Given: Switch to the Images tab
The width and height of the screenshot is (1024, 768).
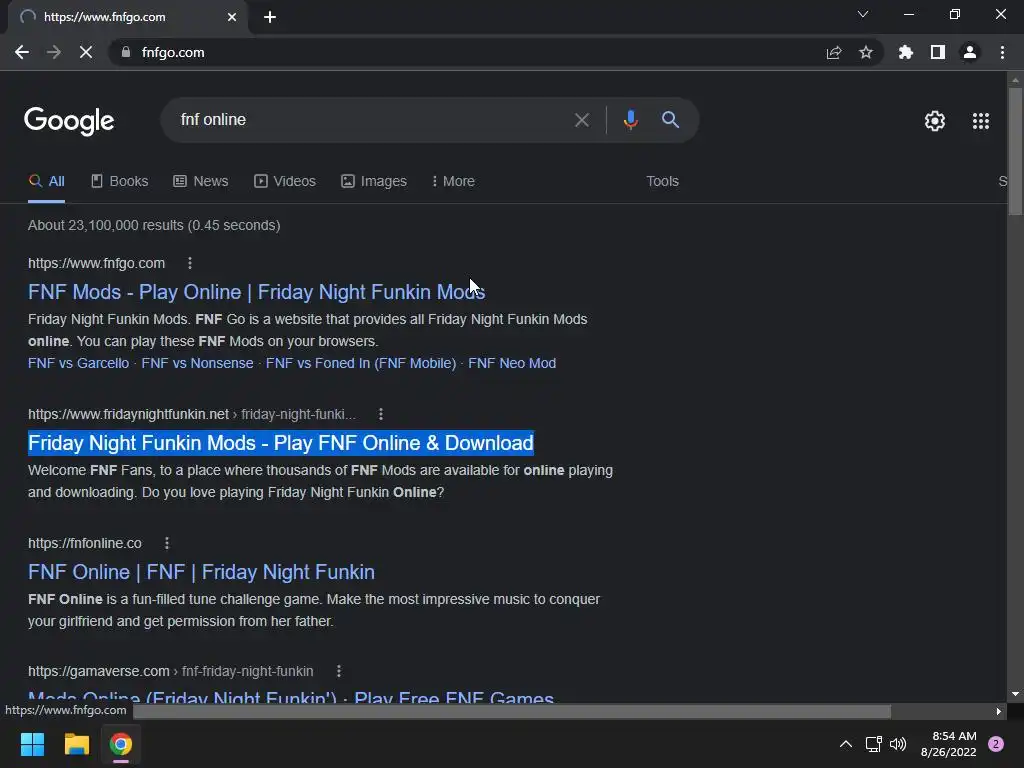Looking at the screenshot, I should click(x=374, y=182).
